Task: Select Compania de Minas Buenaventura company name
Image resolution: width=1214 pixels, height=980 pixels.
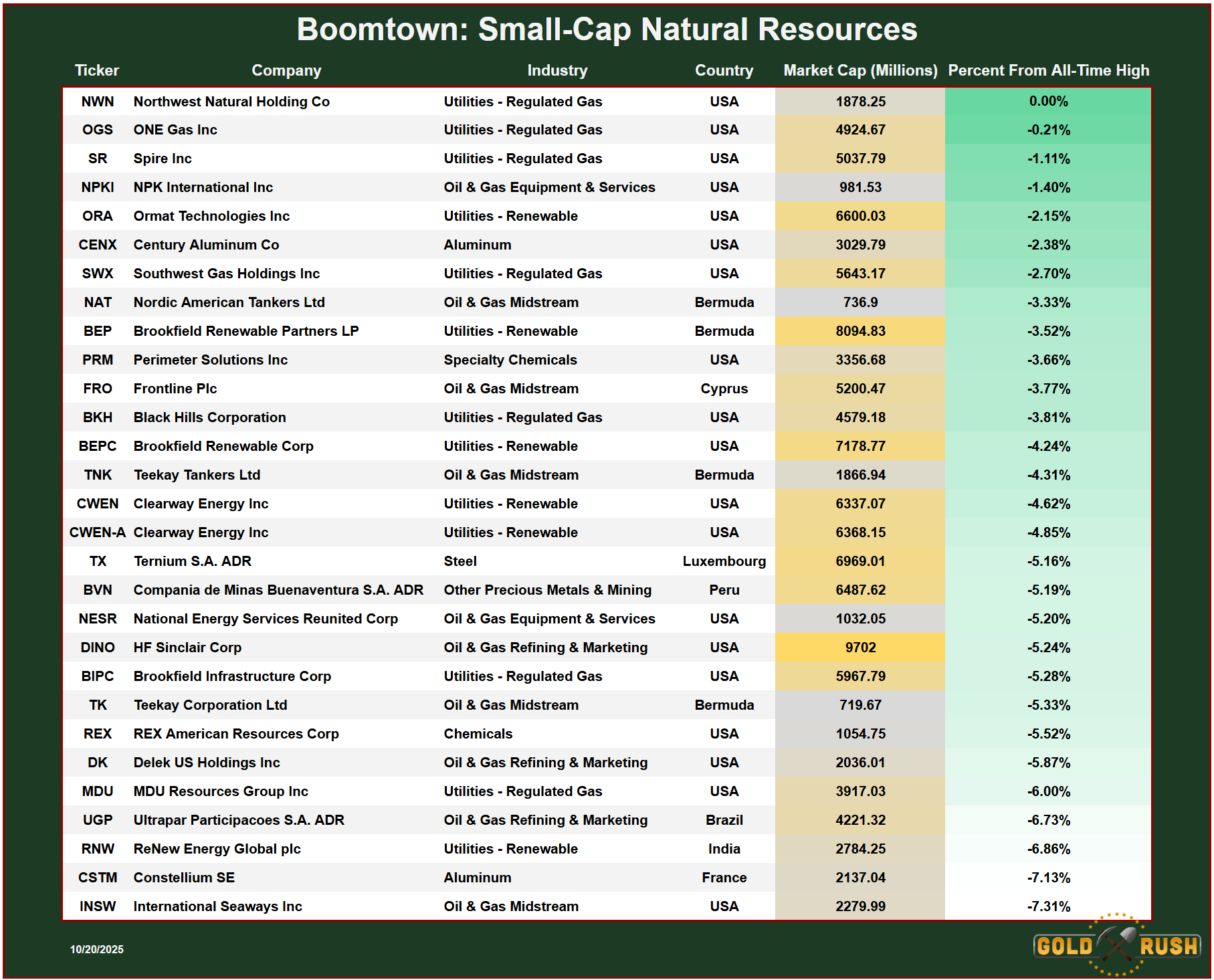Action: coord(278,590)
